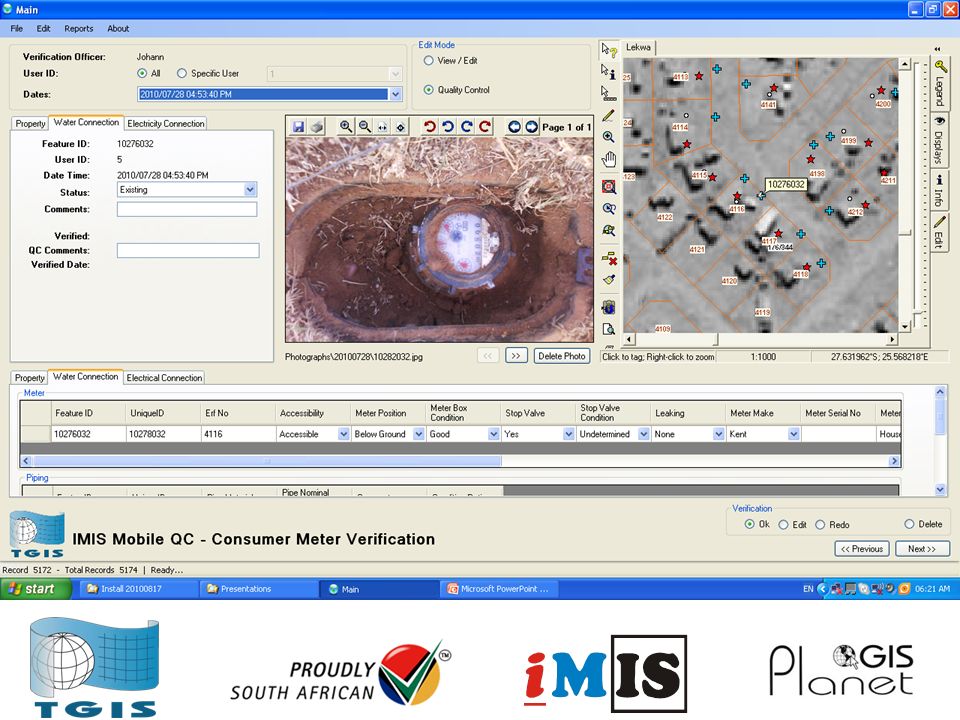
Task: Select the map identify info pointer tool
Action: [609, 72]
